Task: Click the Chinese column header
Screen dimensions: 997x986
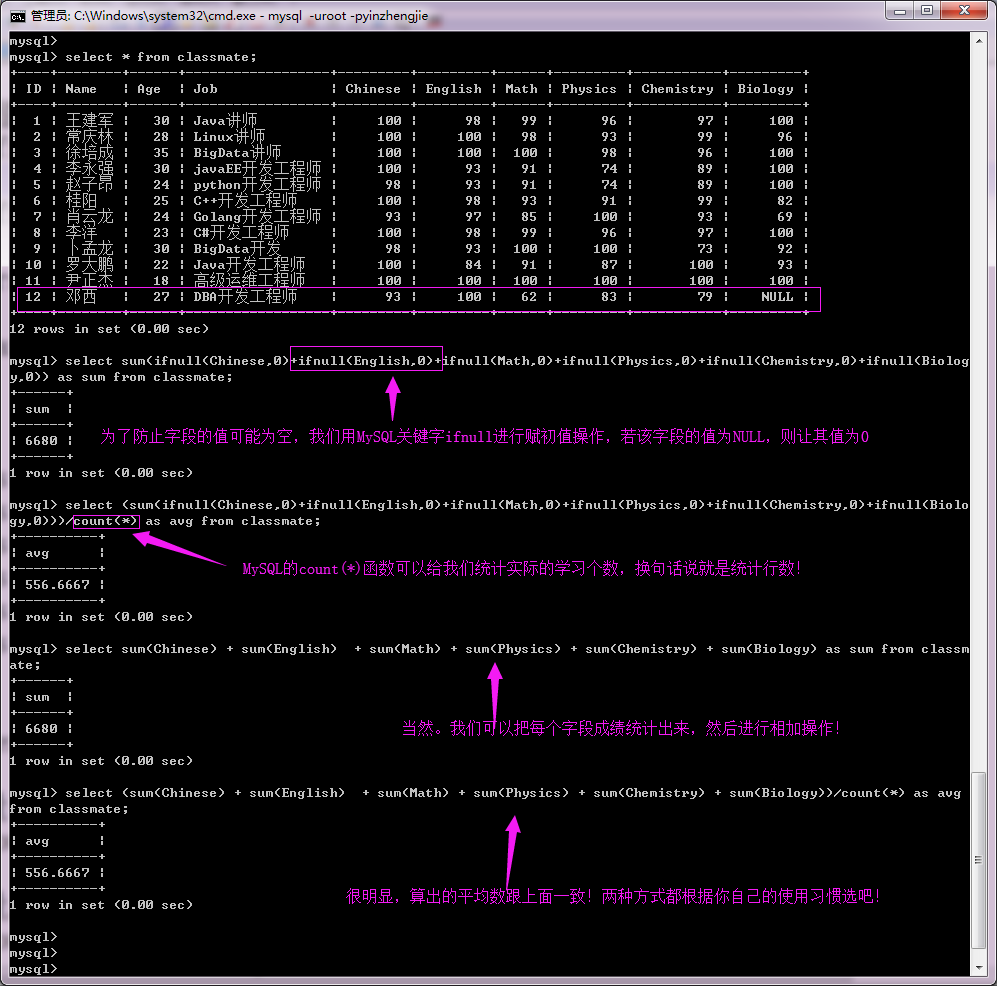Action: click(373, 88)
